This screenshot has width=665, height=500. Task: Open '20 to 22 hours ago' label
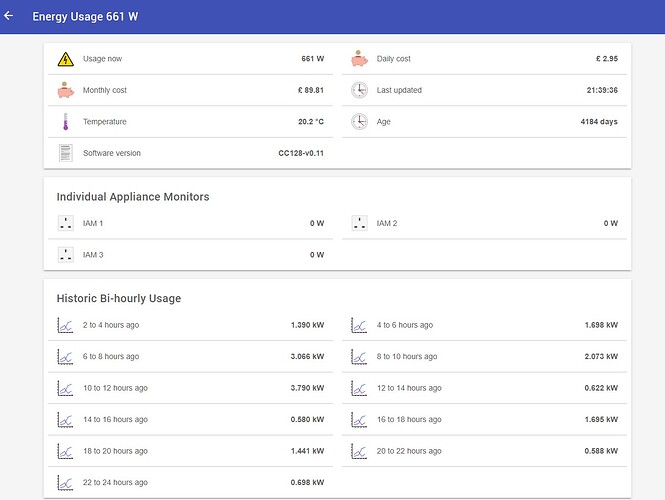409,451
